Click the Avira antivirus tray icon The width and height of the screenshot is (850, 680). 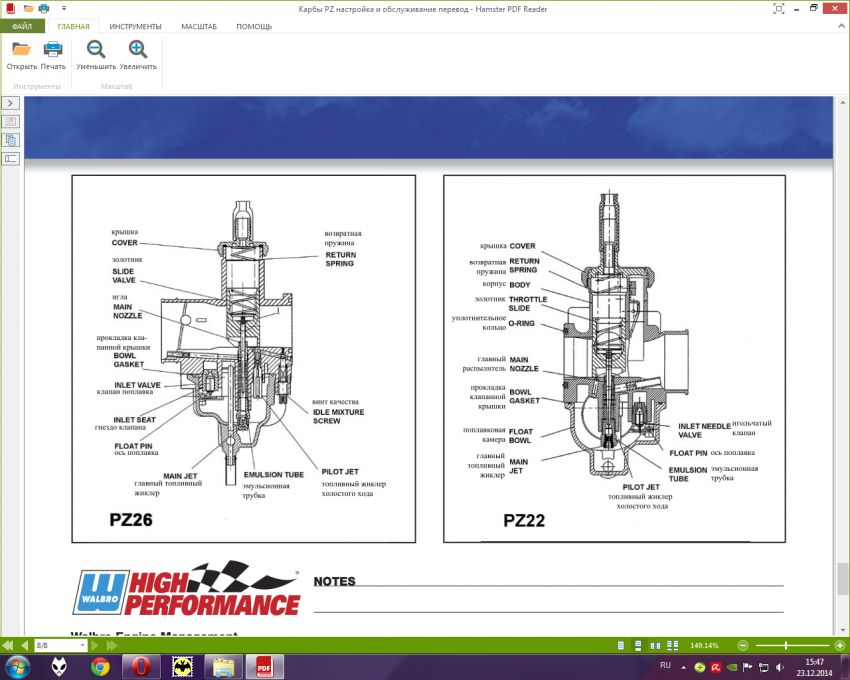[716, 667]
